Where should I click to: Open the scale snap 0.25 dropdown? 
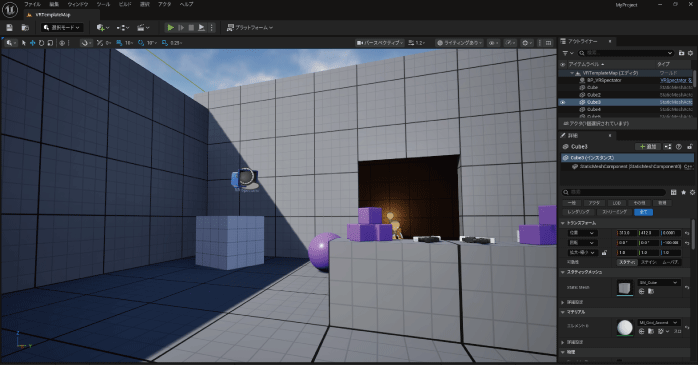[177, 43]
